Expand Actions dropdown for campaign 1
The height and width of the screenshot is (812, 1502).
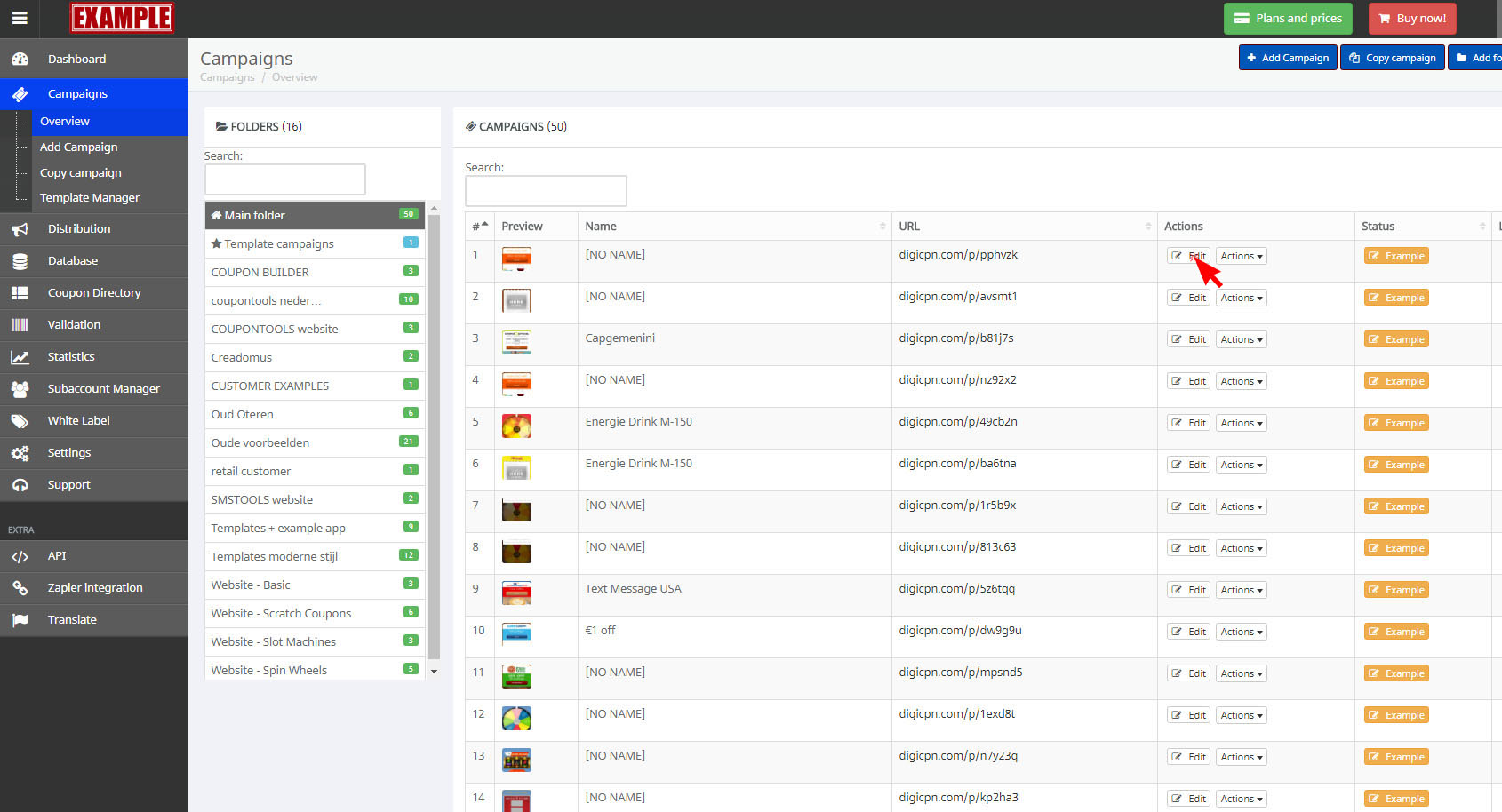coord(1241,256)
